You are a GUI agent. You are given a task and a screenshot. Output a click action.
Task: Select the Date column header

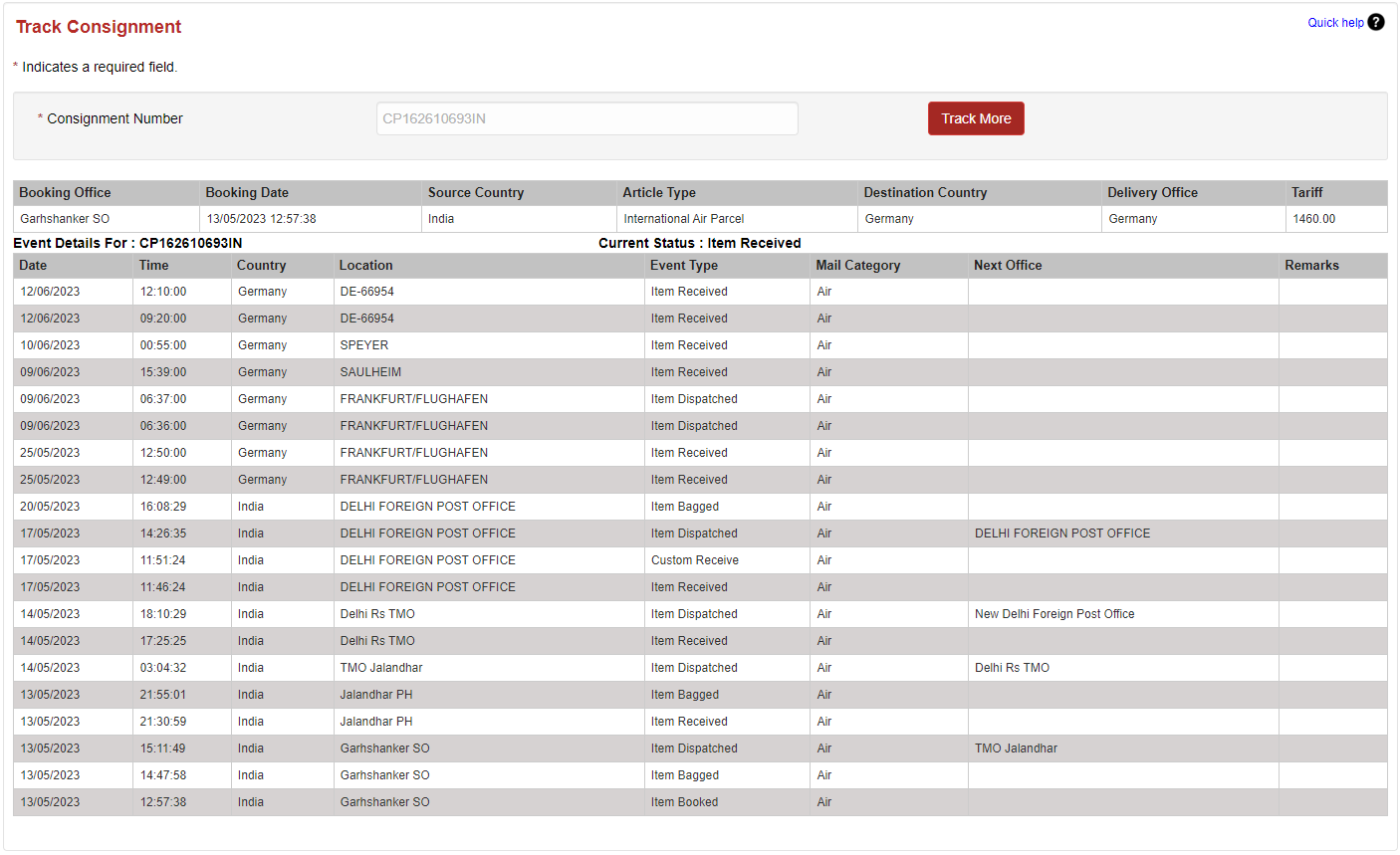[x=33, y=265]
